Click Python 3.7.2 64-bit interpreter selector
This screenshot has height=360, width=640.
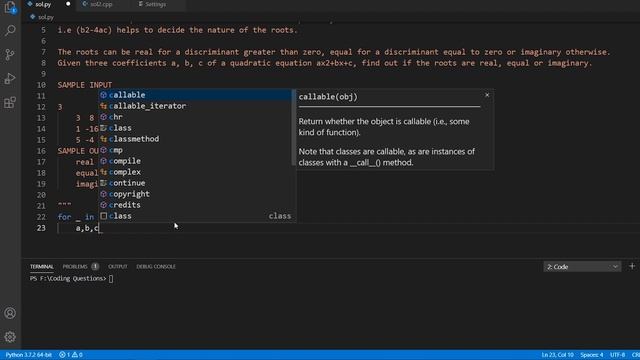click(28, 355)
